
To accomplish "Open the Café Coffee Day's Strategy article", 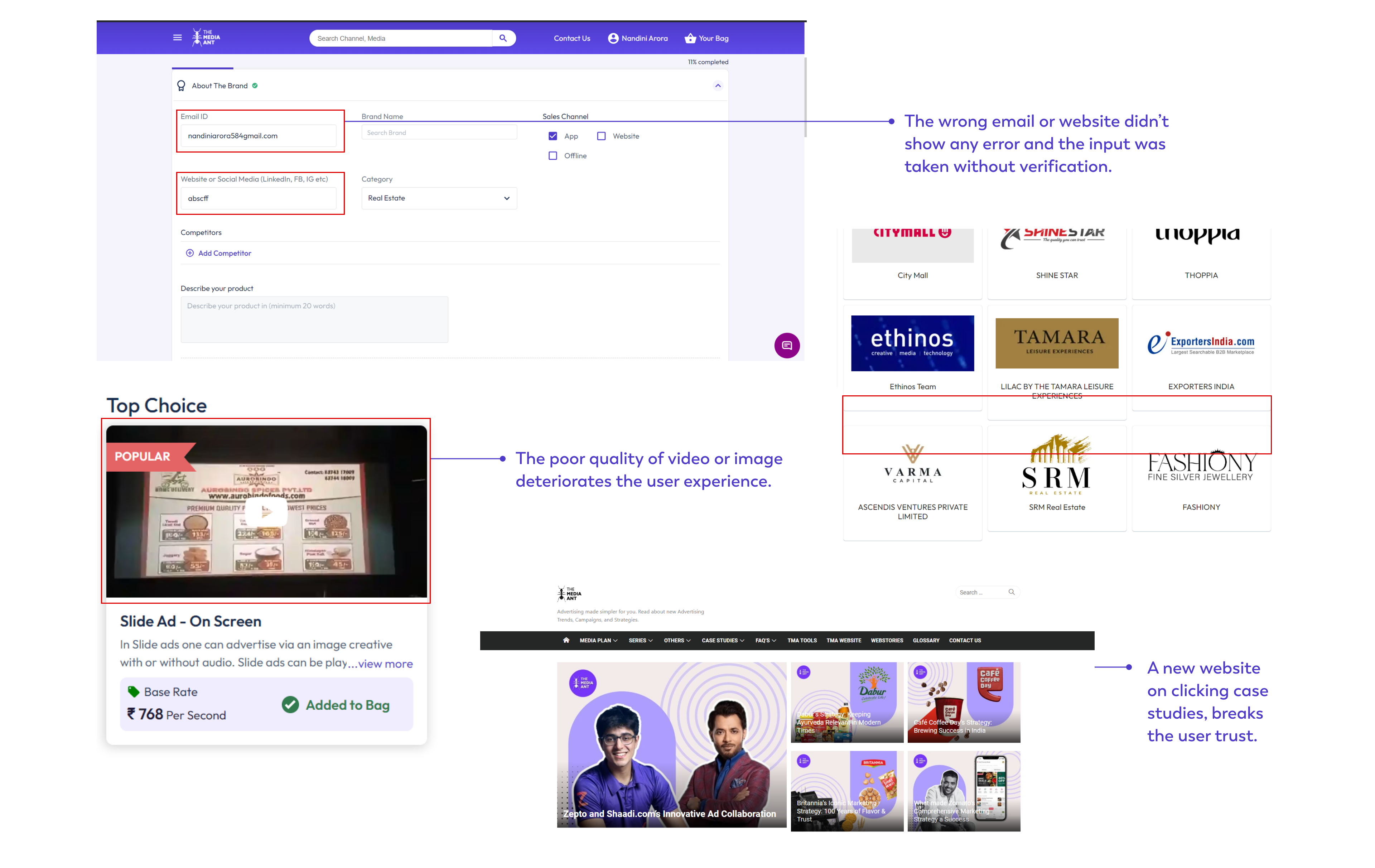I will (963, 702).
